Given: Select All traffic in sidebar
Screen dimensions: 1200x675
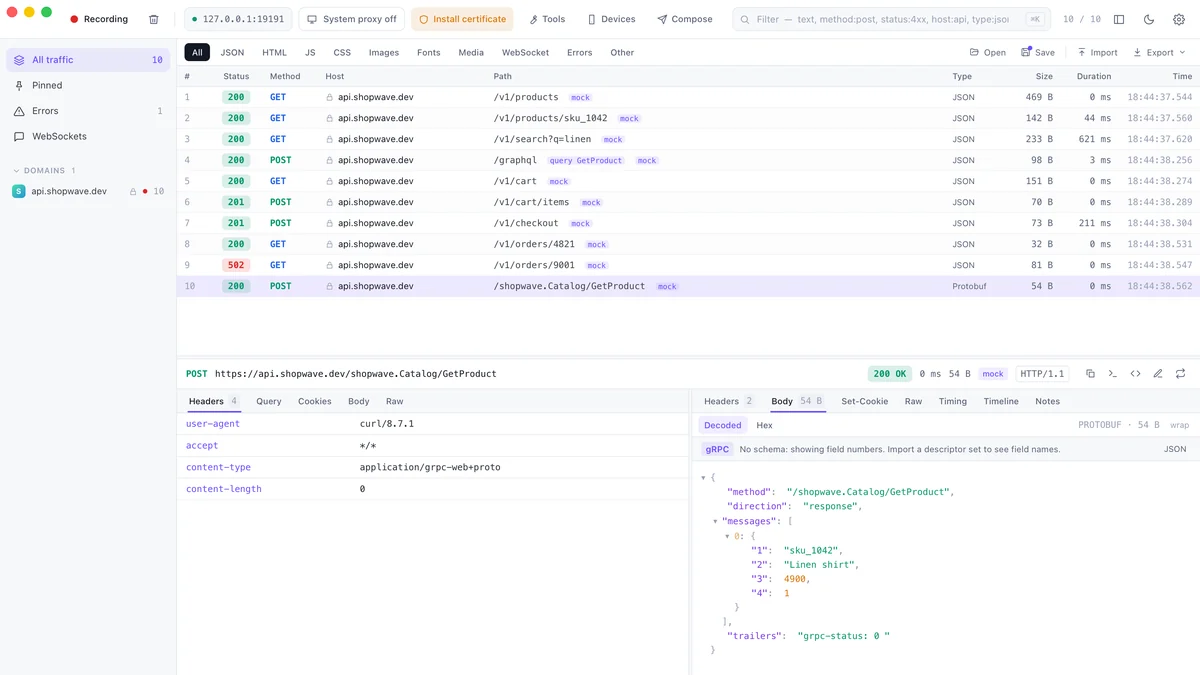Looking at the screenshot, I should [88, 60].
